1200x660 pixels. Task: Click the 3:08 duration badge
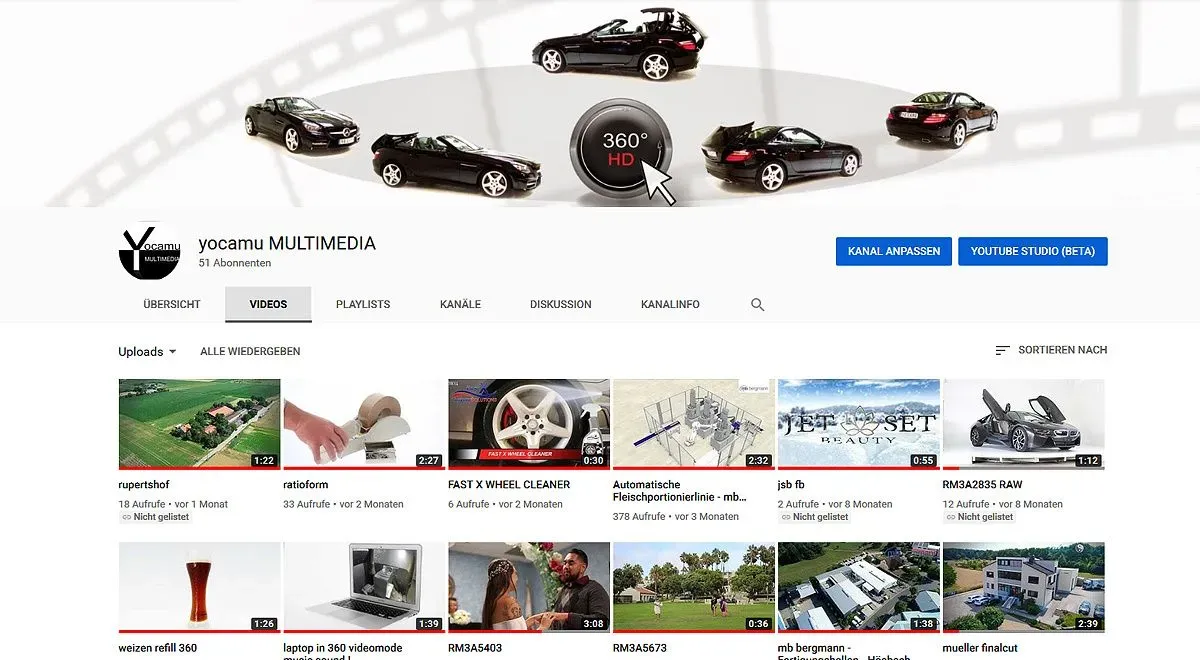pyautogui.click(x=593, y=624)
